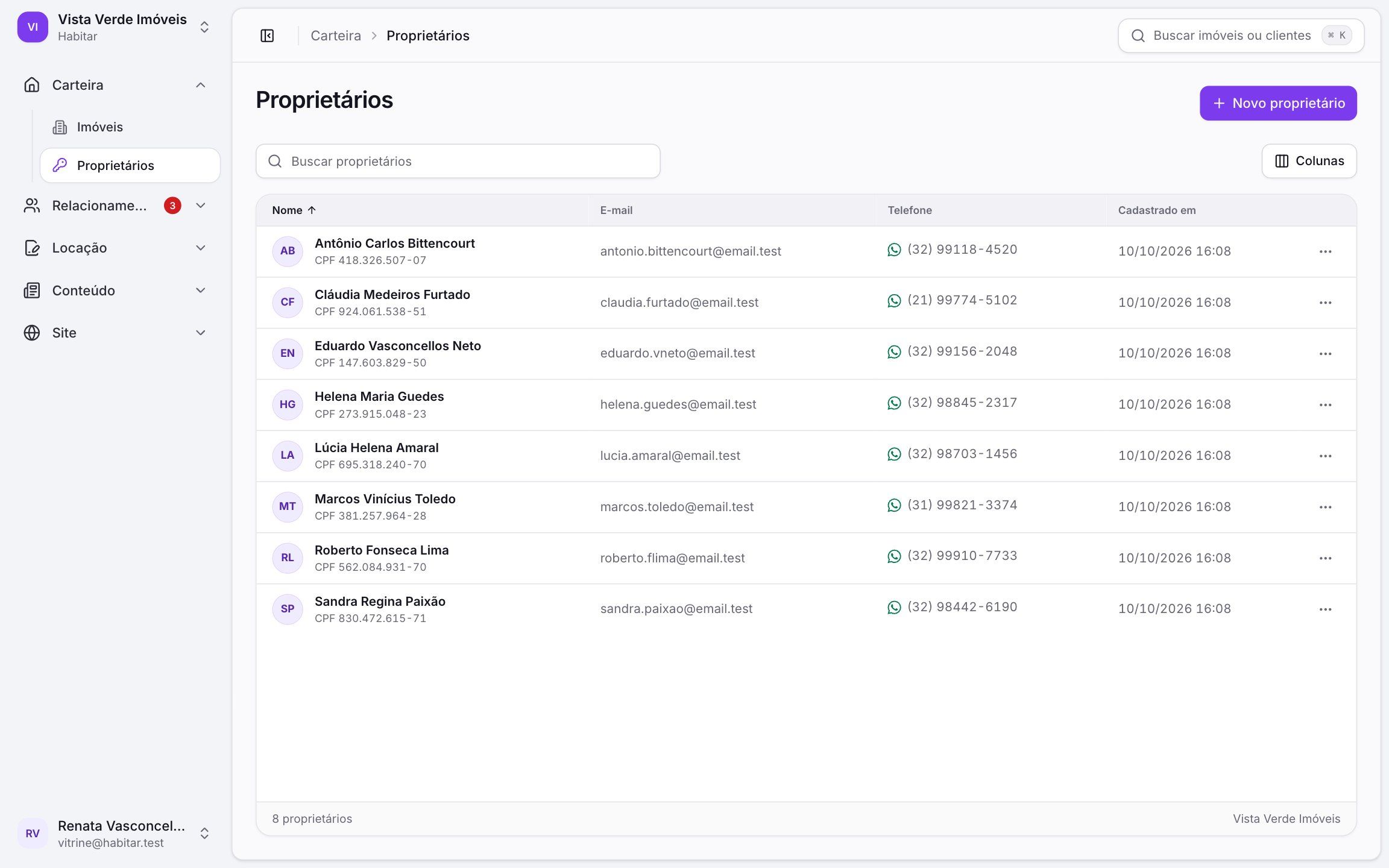Collapse the Carteira sidebar section
1389x868 pixels.
pos(116,85)
